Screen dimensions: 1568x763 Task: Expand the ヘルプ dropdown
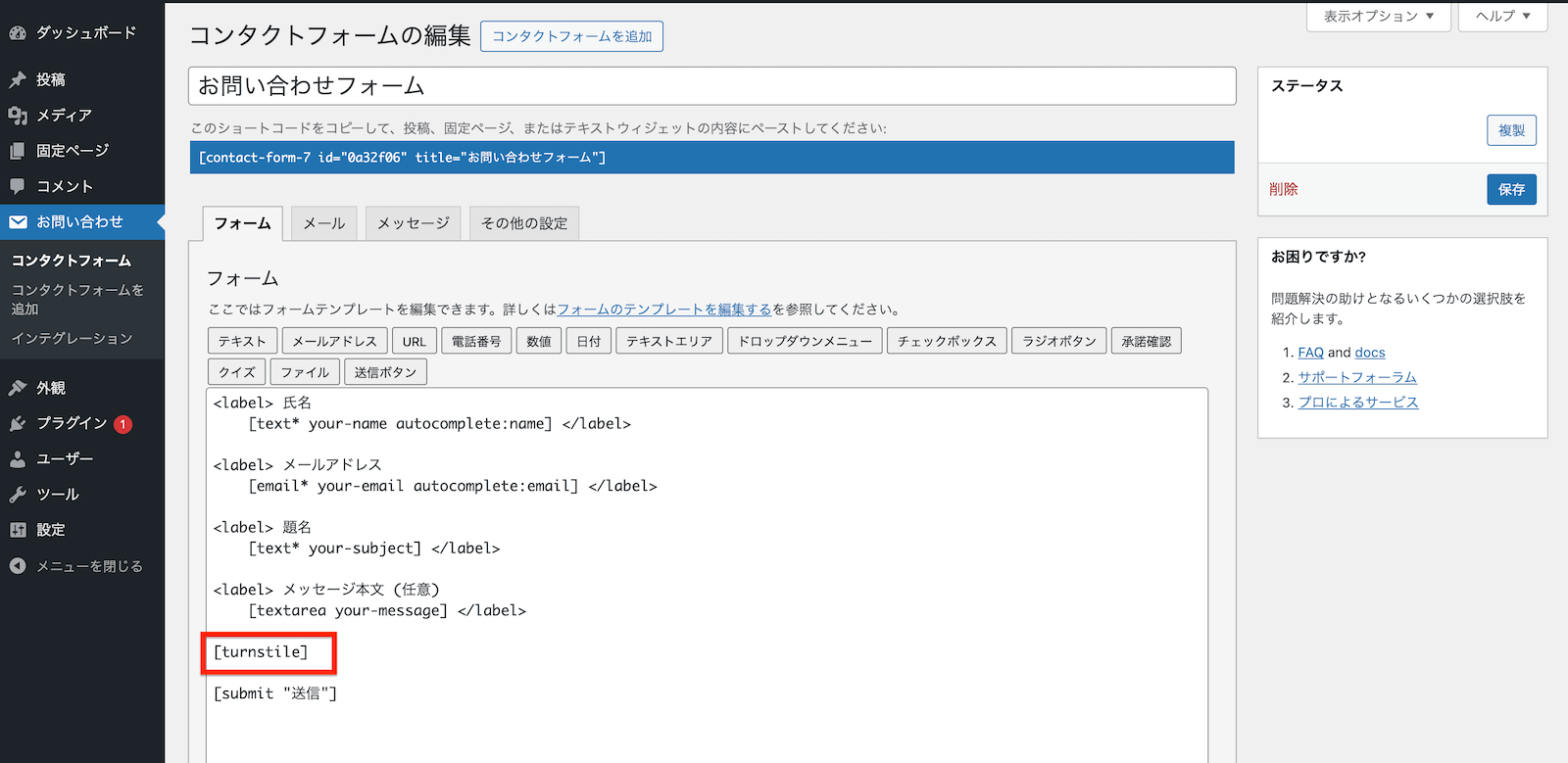point(1502,17)
